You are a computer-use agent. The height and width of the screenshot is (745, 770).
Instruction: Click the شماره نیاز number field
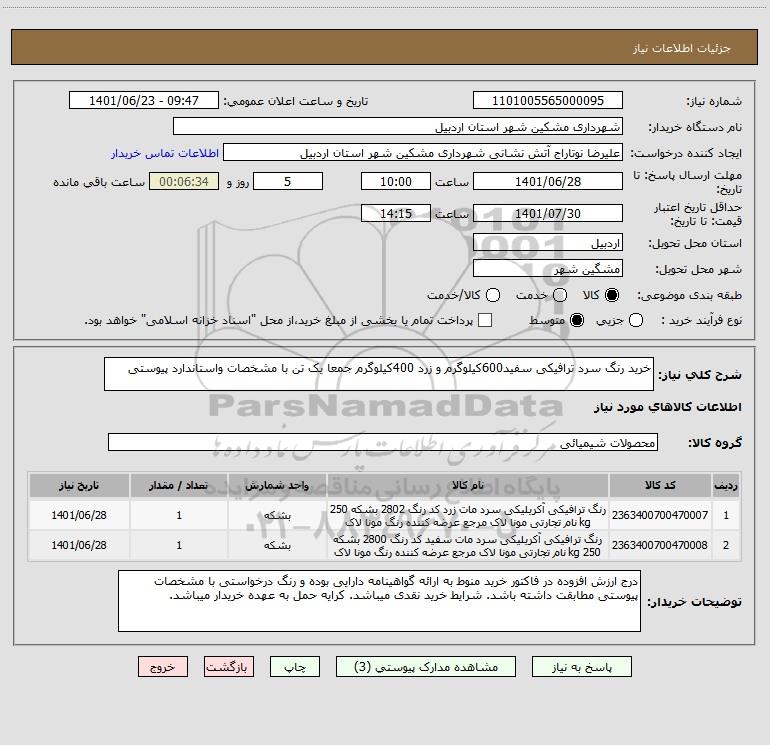coord(548,101)
